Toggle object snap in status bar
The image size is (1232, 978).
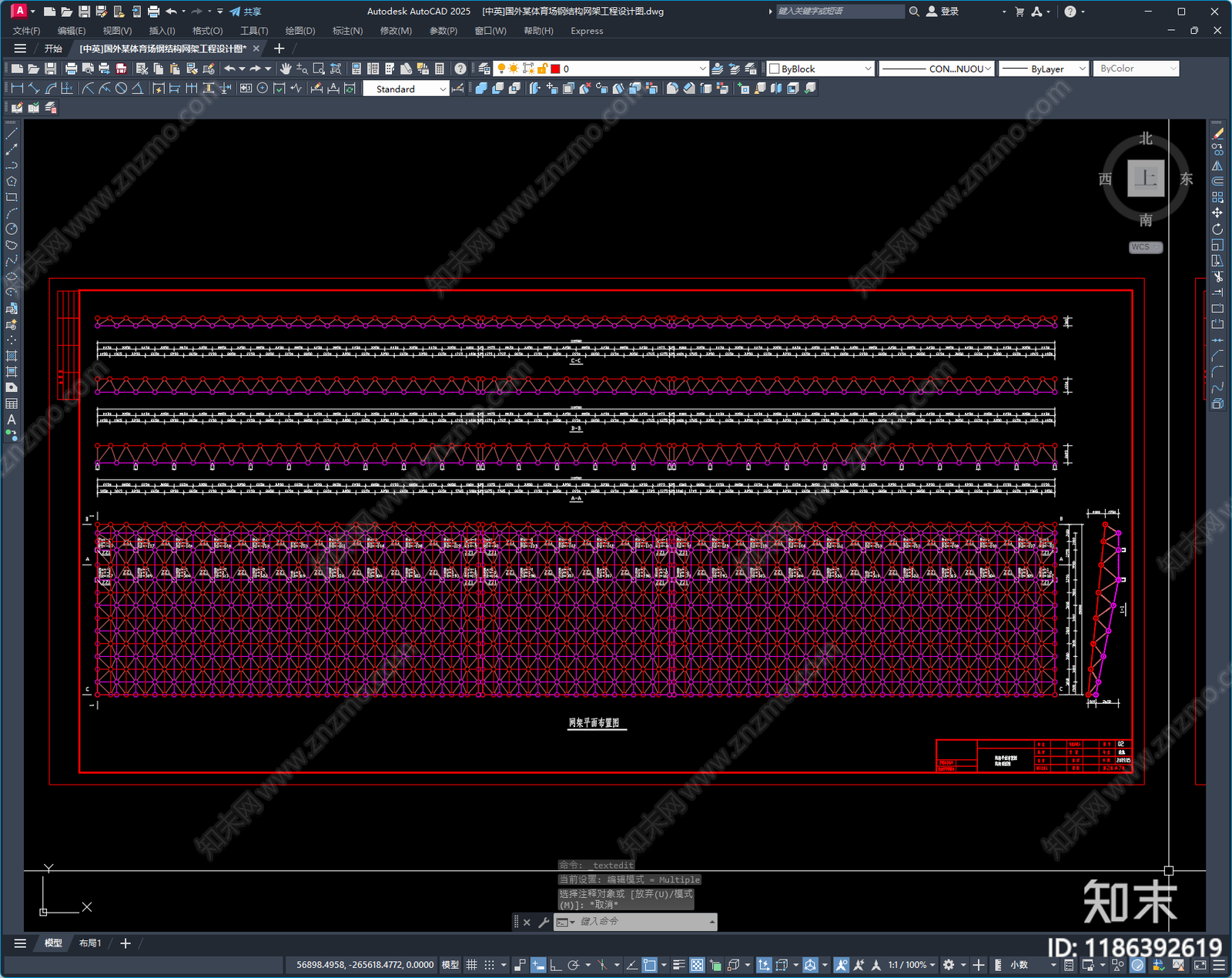point(651,965)
